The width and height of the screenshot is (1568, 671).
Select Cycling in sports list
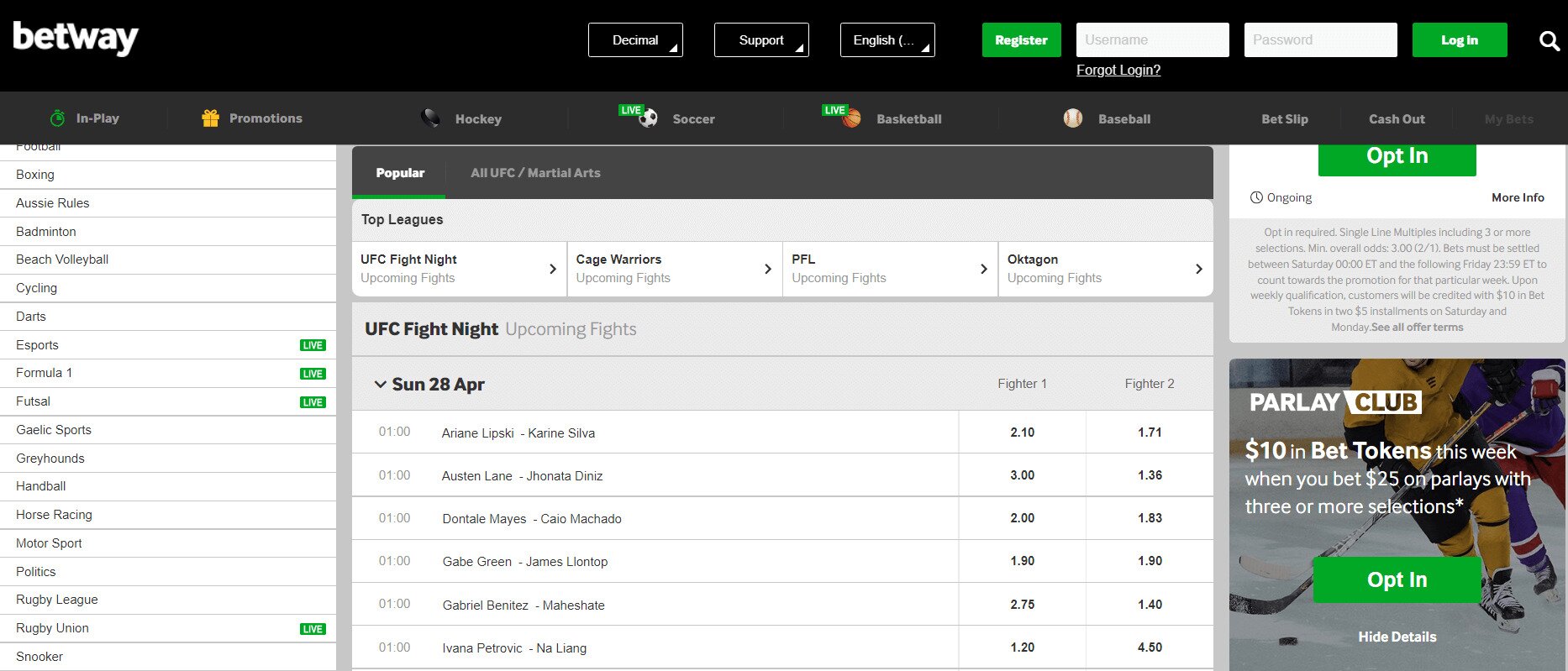168,288
